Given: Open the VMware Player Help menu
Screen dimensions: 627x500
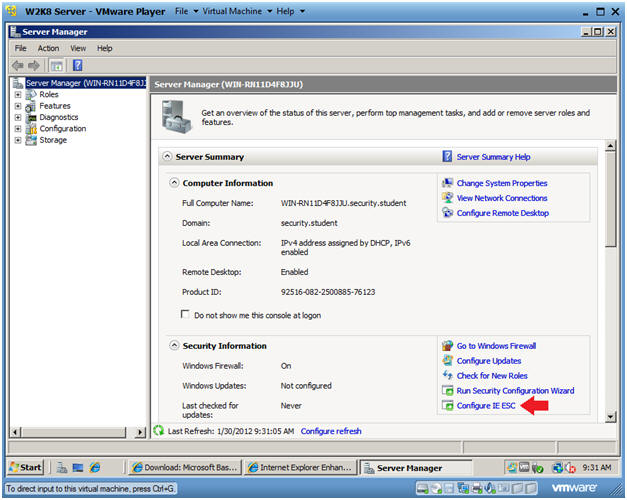Looking at the screenshot, I should (290, 11).
